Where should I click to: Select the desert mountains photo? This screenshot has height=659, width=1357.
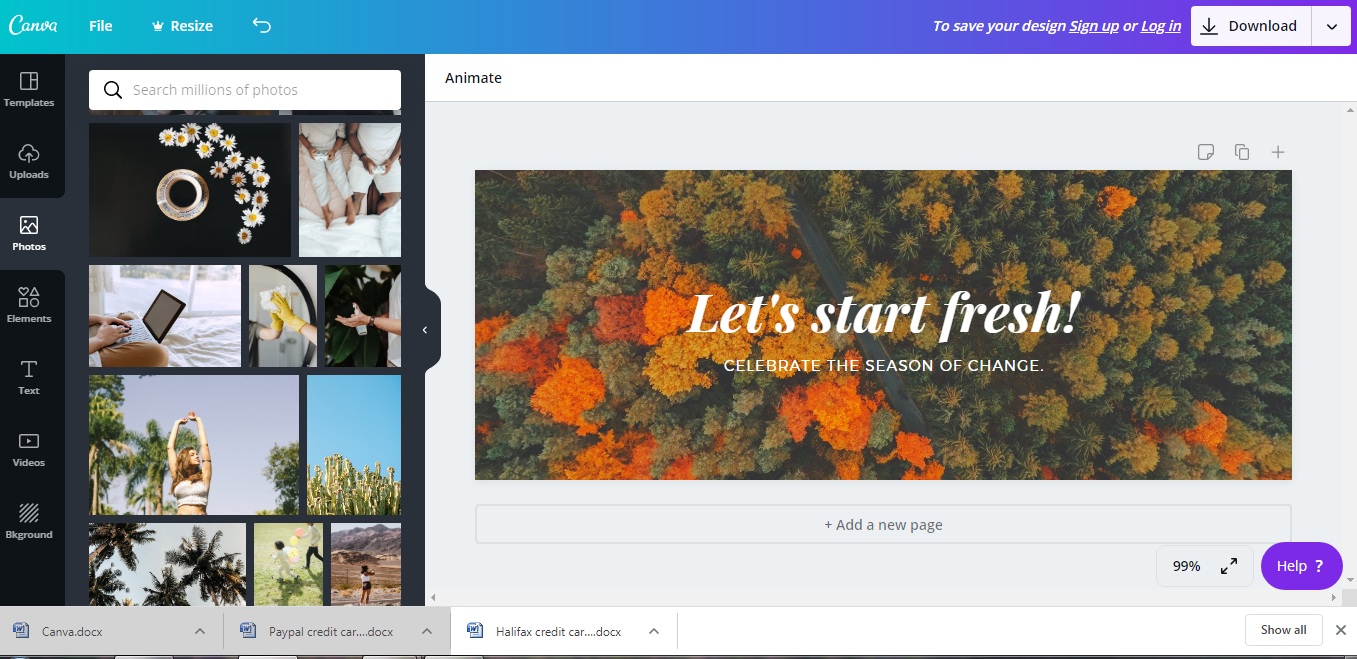pyautogui.click(x=366, y=564)
